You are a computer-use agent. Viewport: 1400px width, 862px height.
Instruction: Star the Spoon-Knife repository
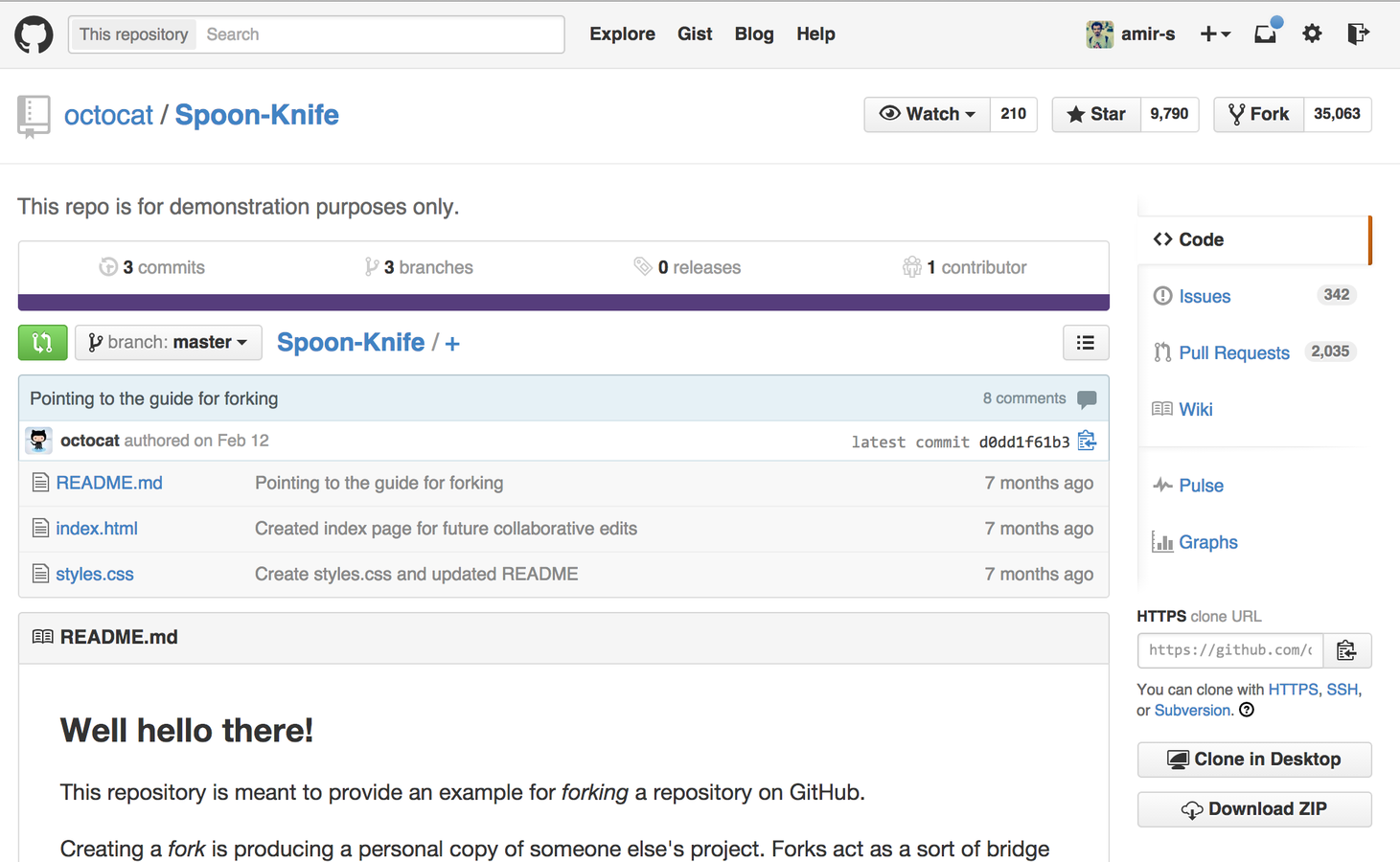[1096, 114]
